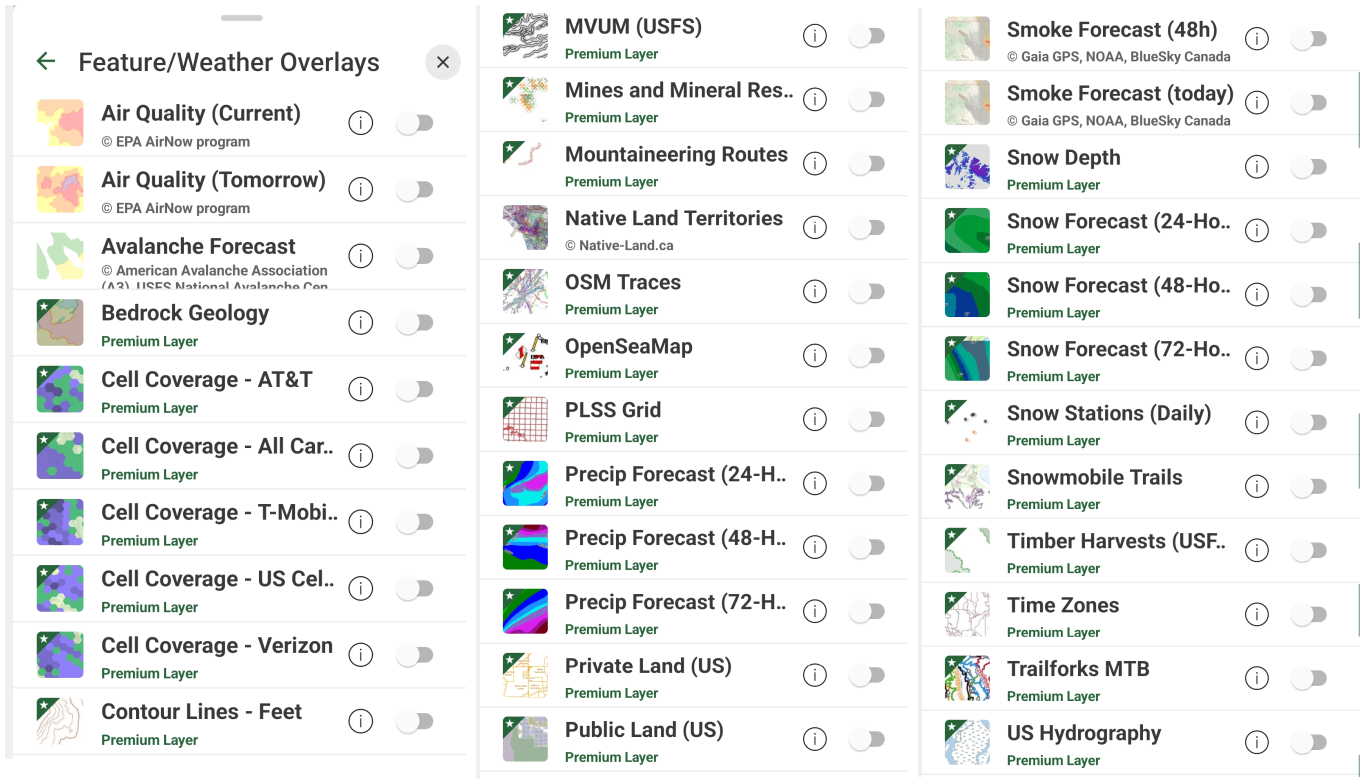The width and height of the screenshot is (1365, 784).
Task: Toggle Smoke Forecast (today) switch
Action: (x=1309, y=103)
